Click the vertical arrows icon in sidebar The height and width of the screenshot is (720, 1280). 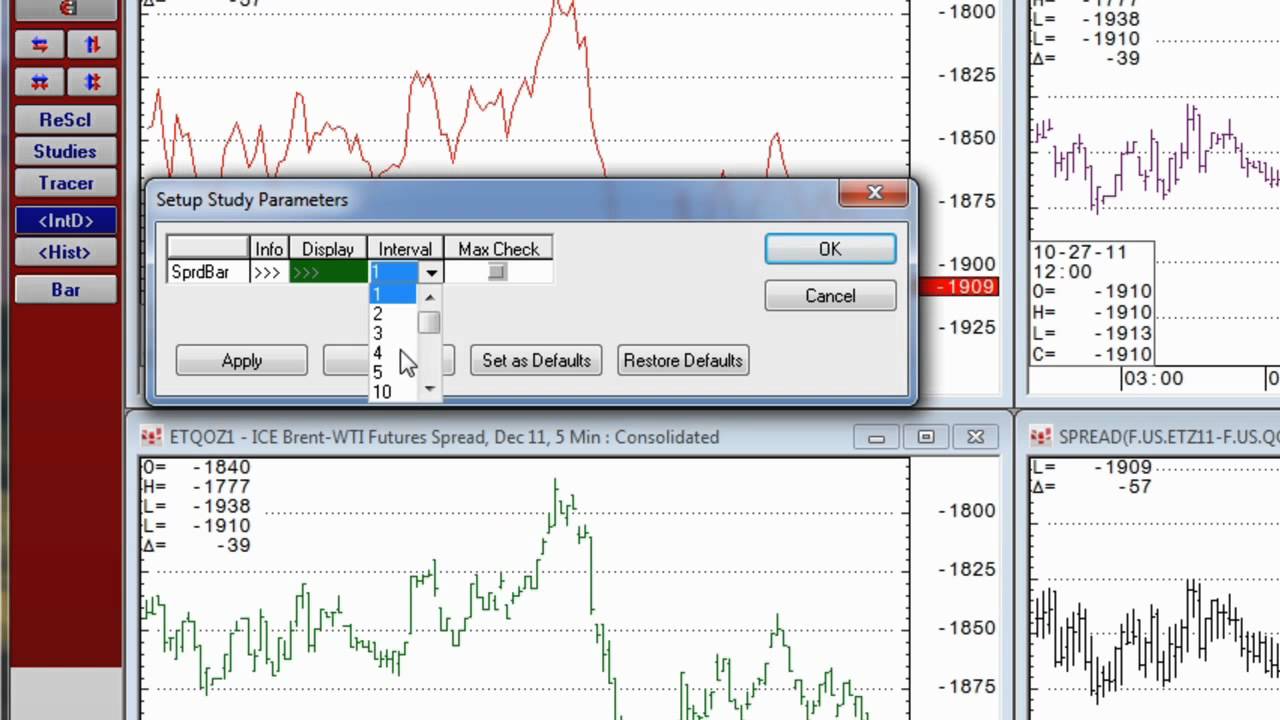click(92, 44)
